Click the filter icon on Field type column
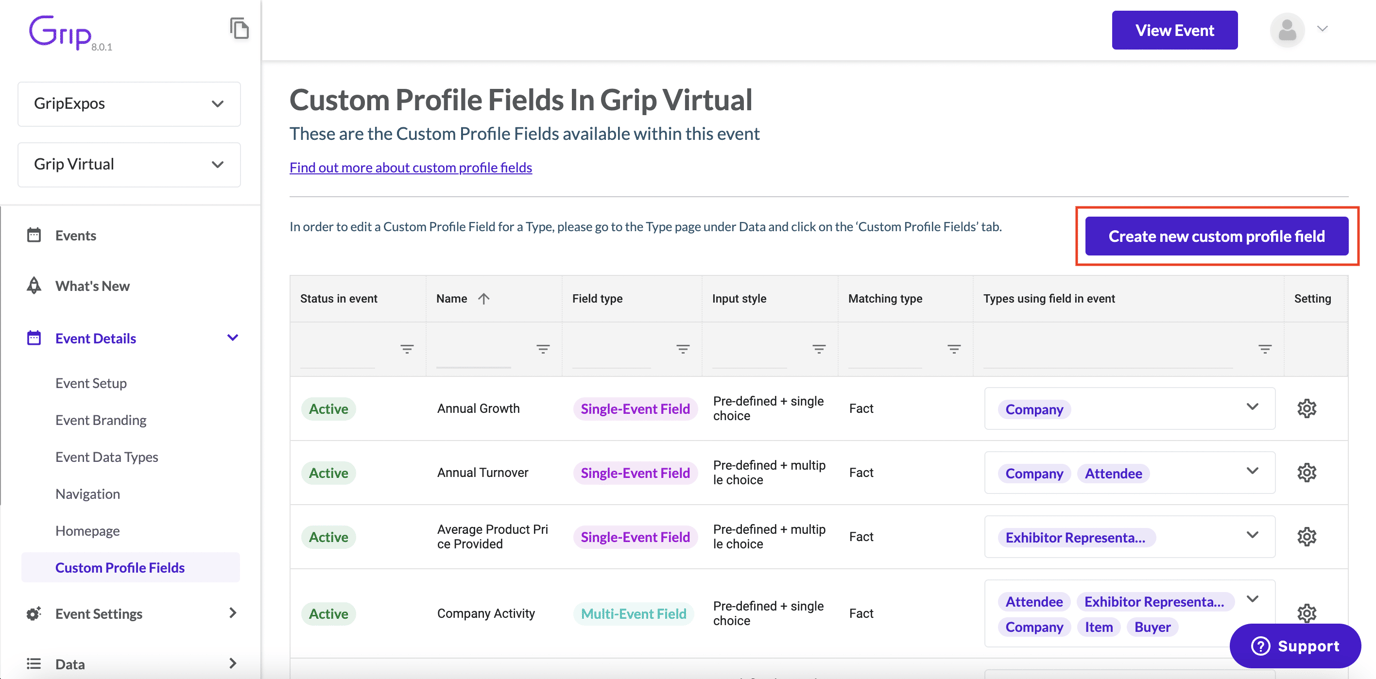Image resolution: width=1376 pixels, height=679 pixels. pos(682,349)
